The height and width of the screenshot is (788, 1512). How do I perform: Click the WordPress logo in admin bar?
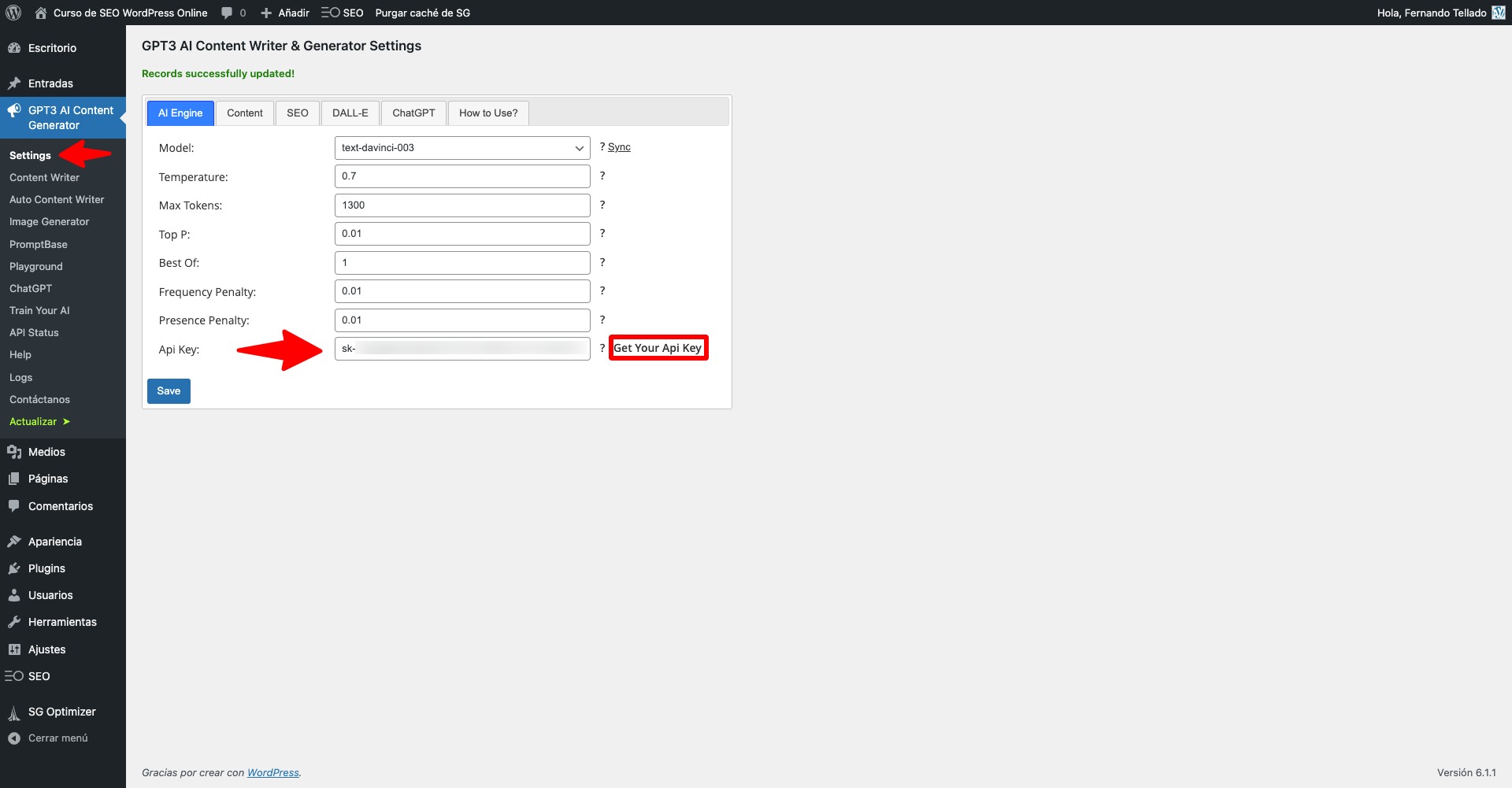(x=13, y=13)
